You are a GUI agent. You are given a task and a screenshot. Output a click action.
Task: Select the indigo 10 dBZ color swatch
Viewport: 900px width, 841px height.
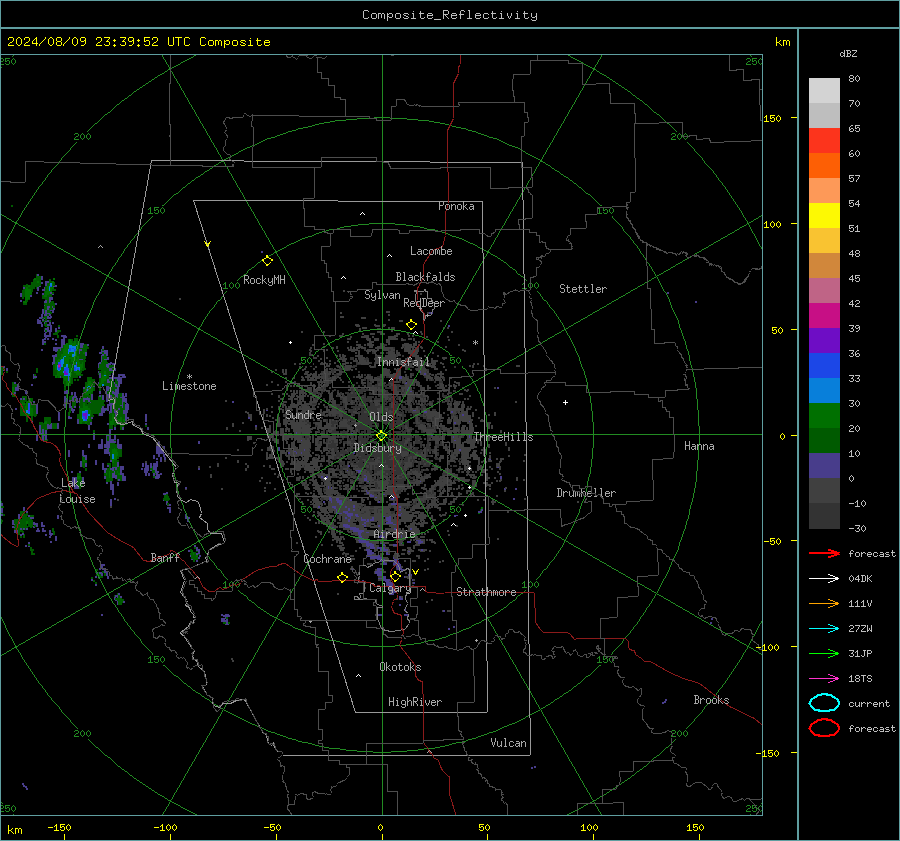824,466
